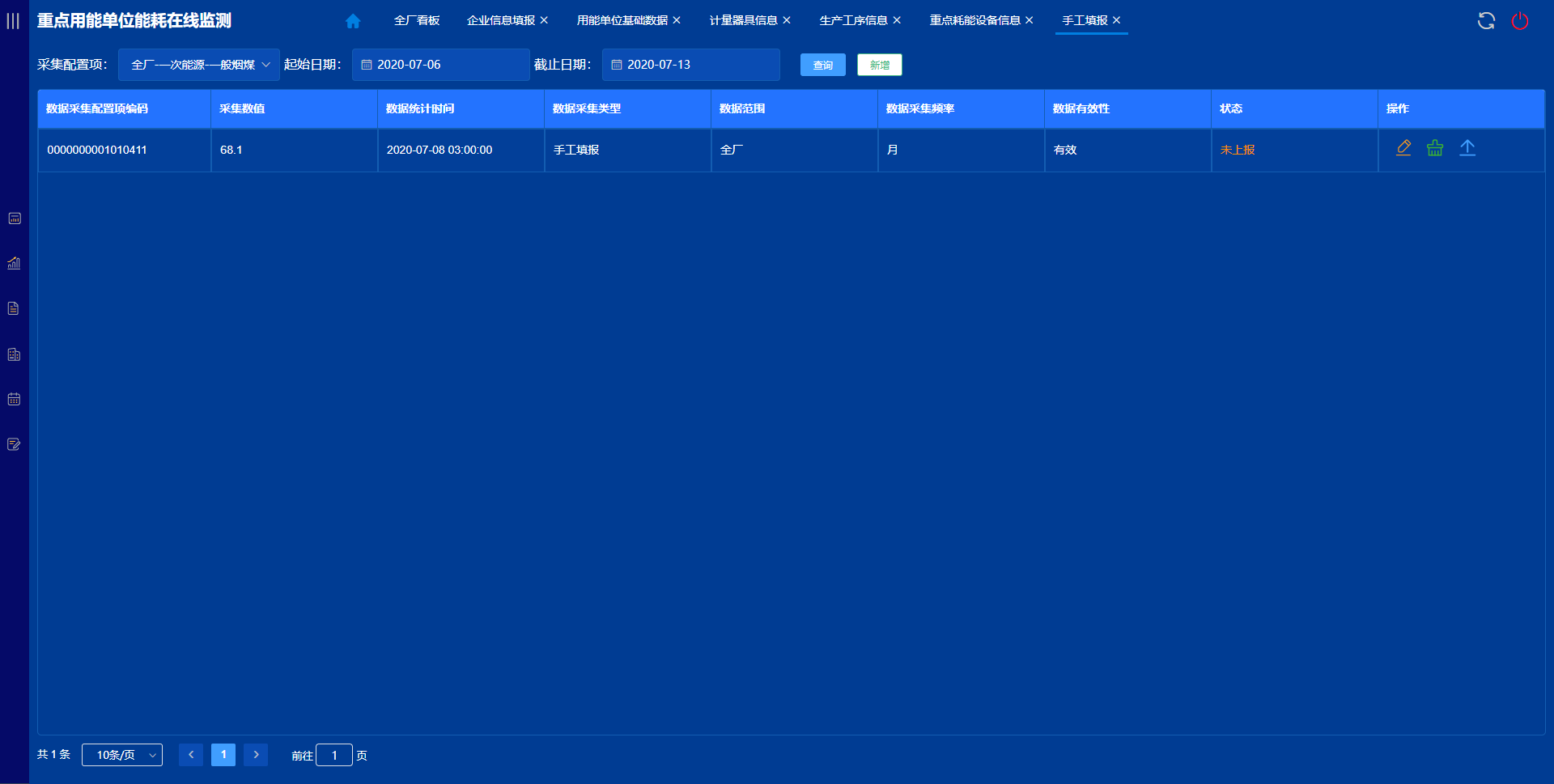This screenshot has width=1554, height=784.
Task: Click the refresh icon in the header
Action: point(1486,21)
